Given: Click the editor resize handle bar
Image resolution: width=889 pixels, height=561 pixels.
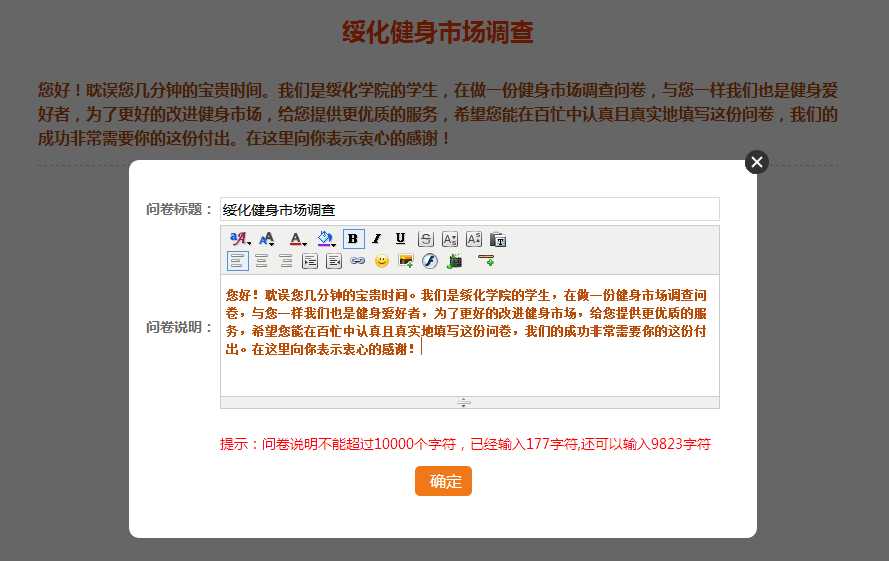Looking at the screenshot, I should click(x=469, y=402).
